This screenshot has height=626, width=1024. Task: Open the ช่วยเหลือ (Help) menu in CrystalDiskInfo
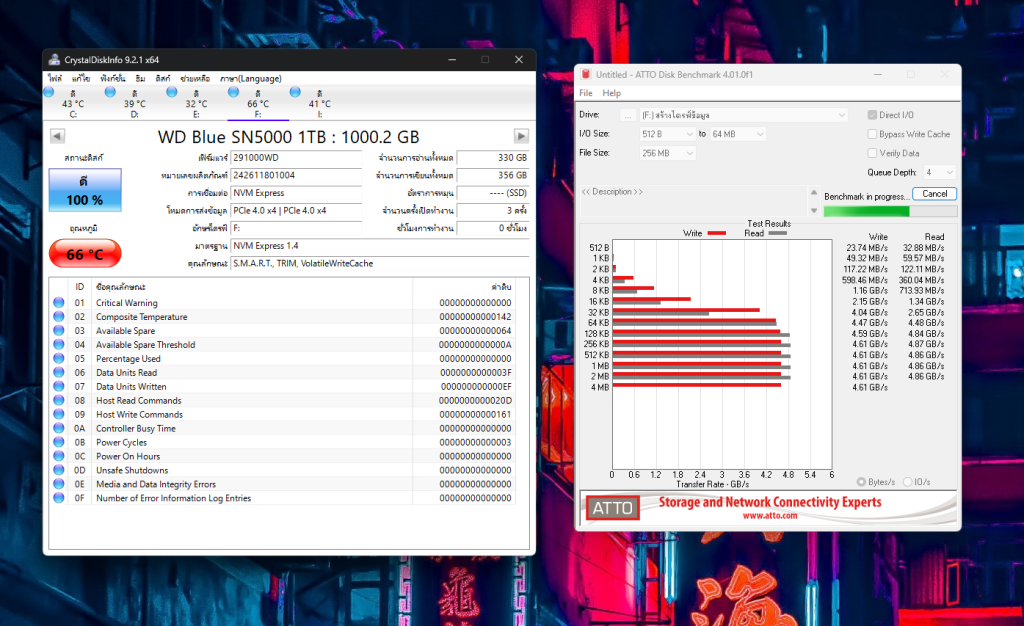pyautogui.click(x=195, y=78)
